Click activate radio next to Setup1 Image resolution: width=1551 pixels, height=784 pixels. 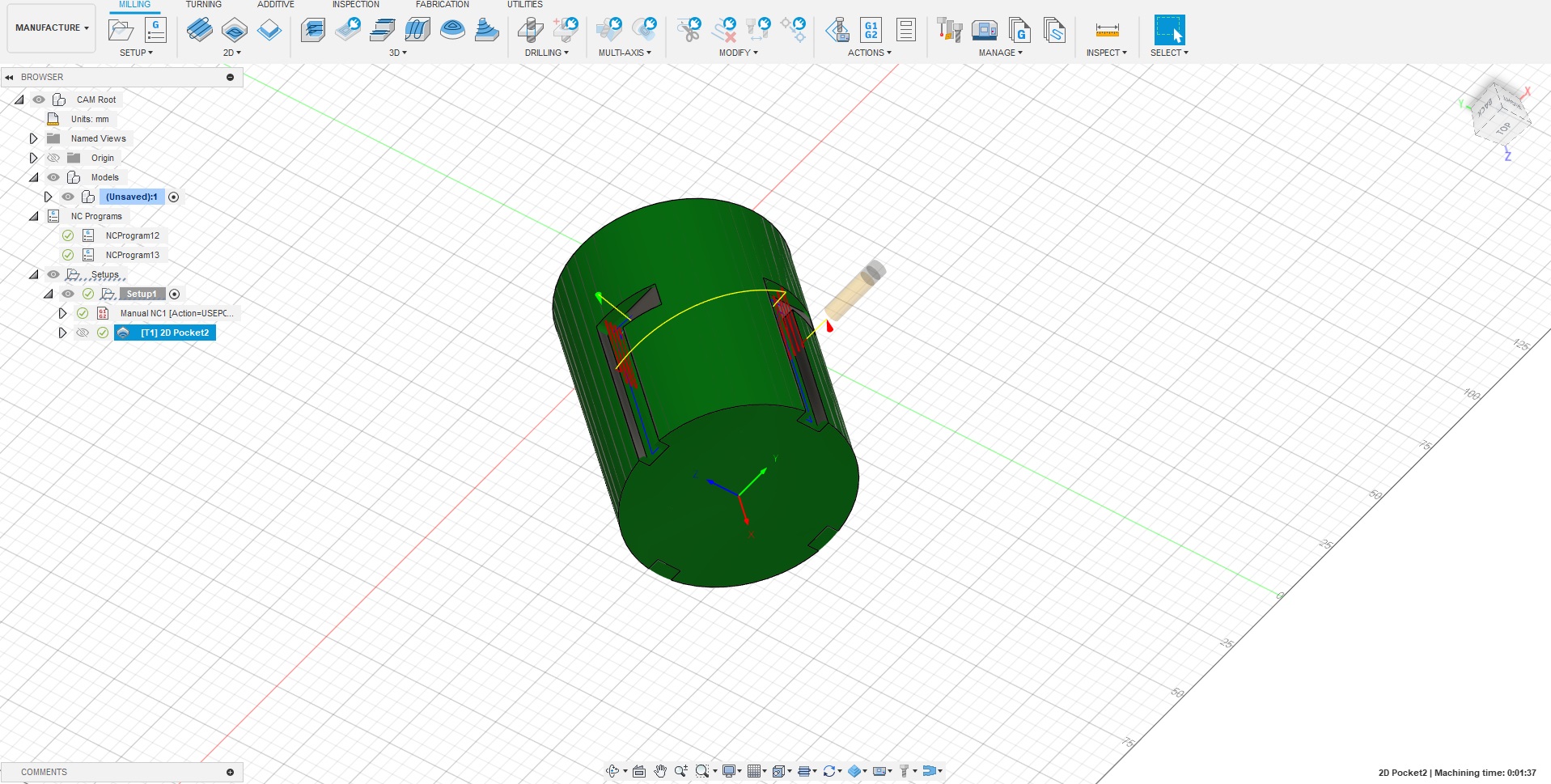[174, 294]
